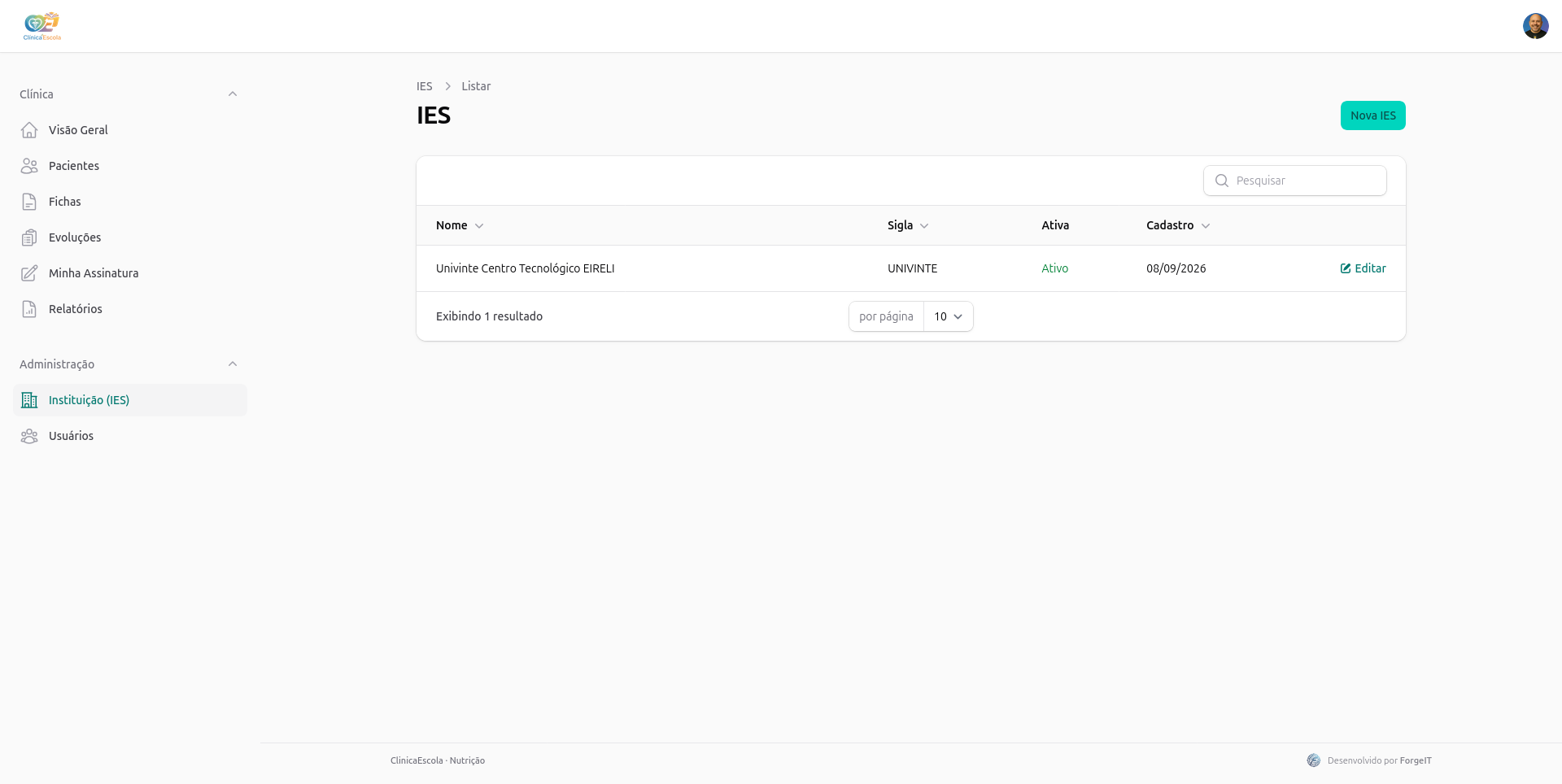
Task: Focus the Pesquisar search field
Action: [x=1295, y=181]
